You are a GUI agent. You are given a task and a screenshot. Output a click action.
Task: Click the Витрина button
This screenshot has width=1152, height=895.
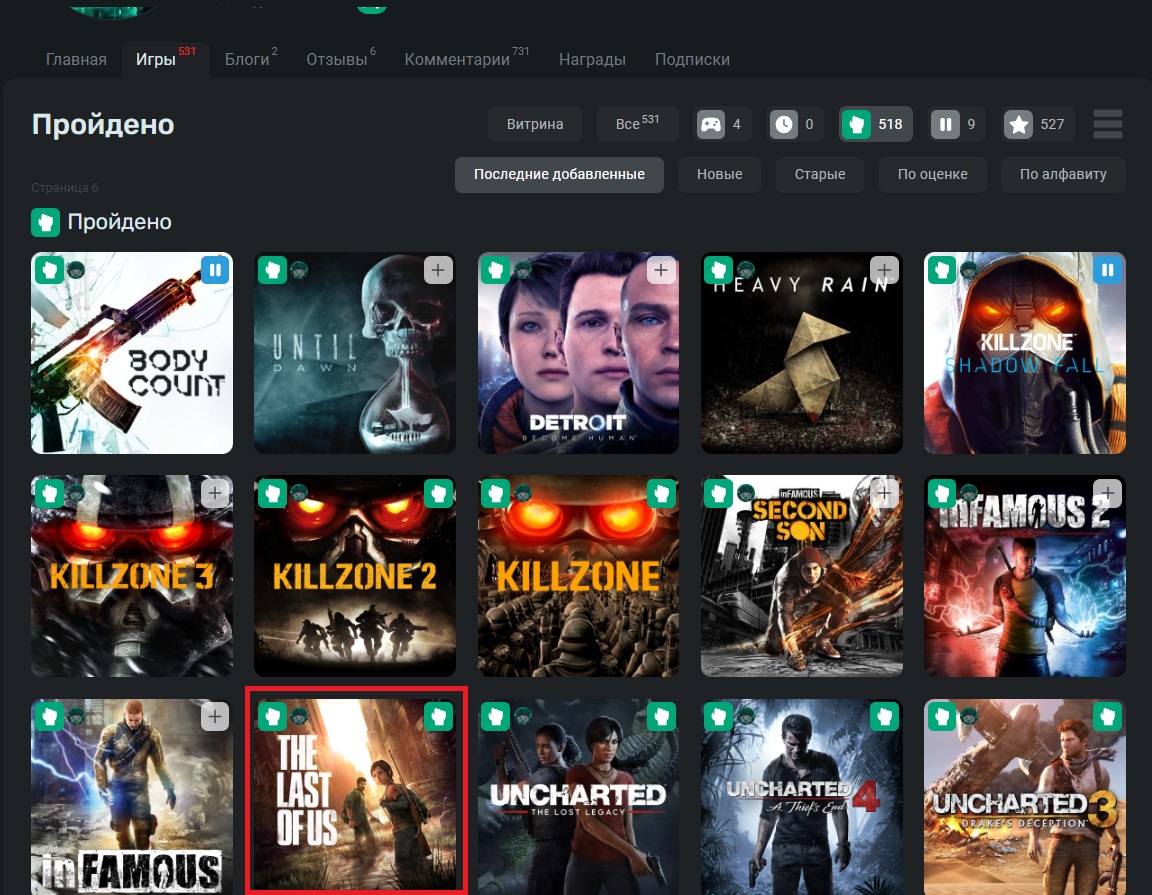[x=535, y=124]
